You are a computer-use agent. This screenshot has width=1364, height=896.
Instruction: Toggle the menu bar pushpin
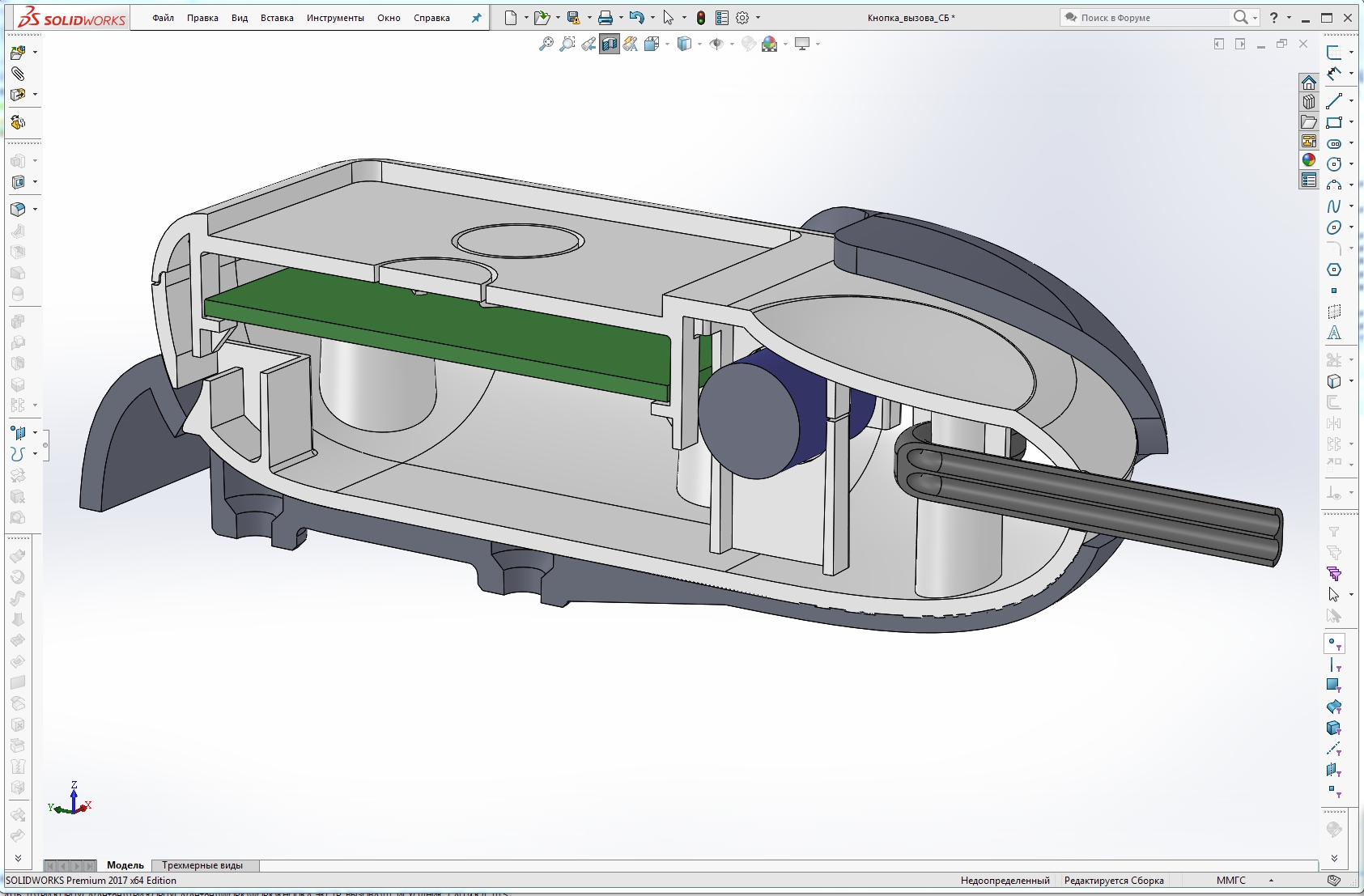pos(476,17)
